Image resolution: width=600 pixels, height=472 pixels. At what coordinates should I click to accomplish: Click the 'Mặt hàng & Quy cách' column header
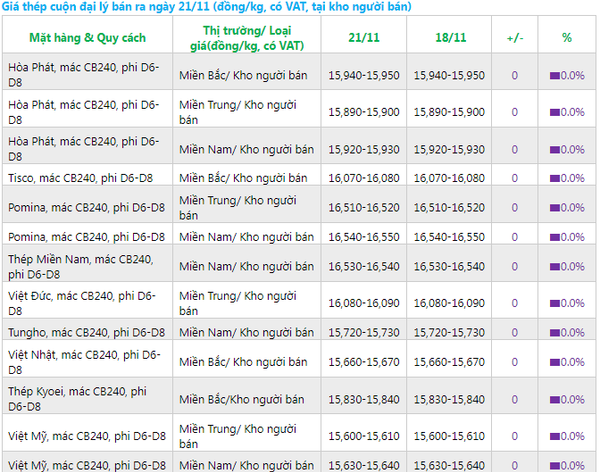coord(88,38)
